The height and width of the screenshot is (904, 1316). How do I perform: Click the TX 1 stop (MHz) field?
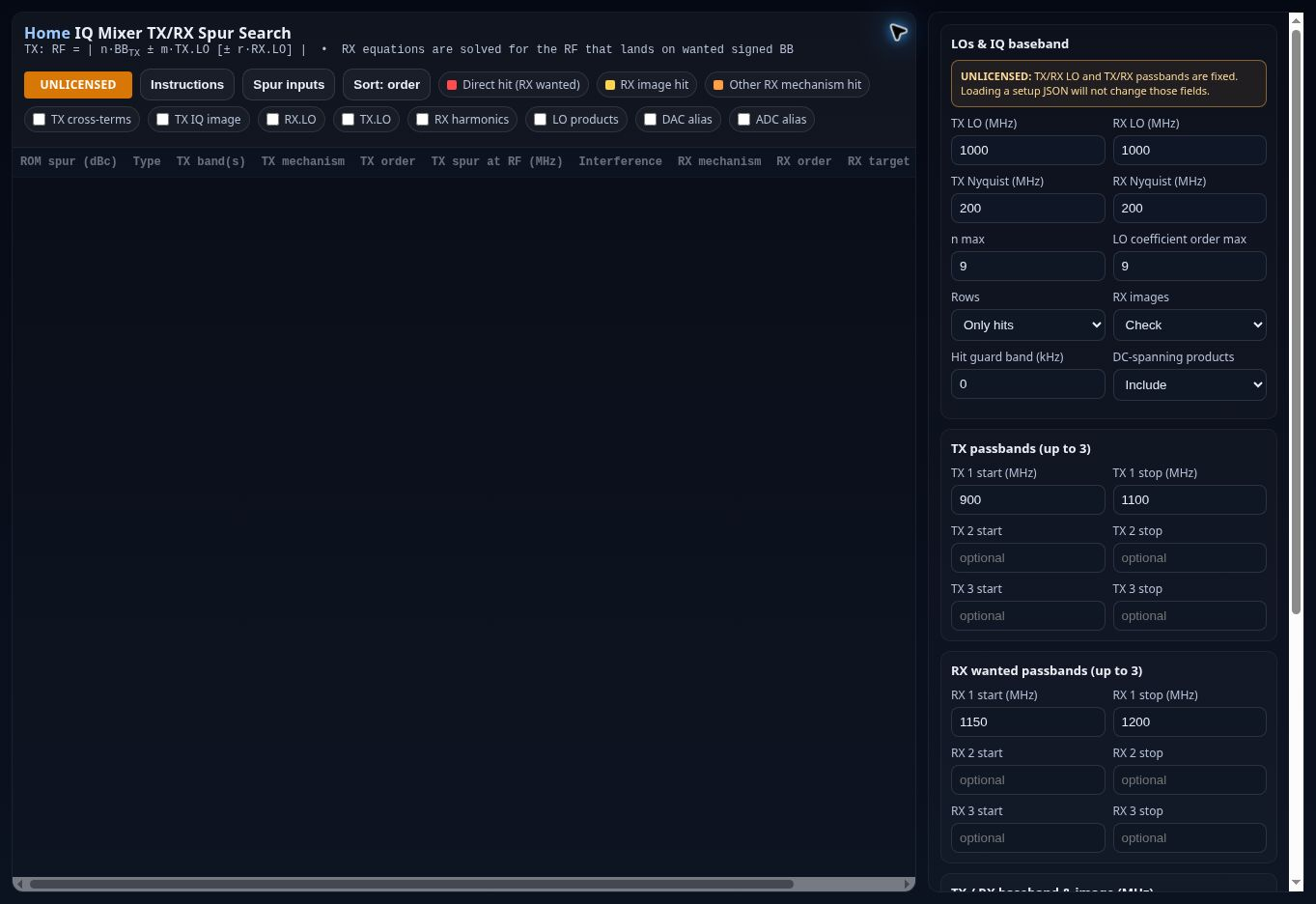(1190, 500)
